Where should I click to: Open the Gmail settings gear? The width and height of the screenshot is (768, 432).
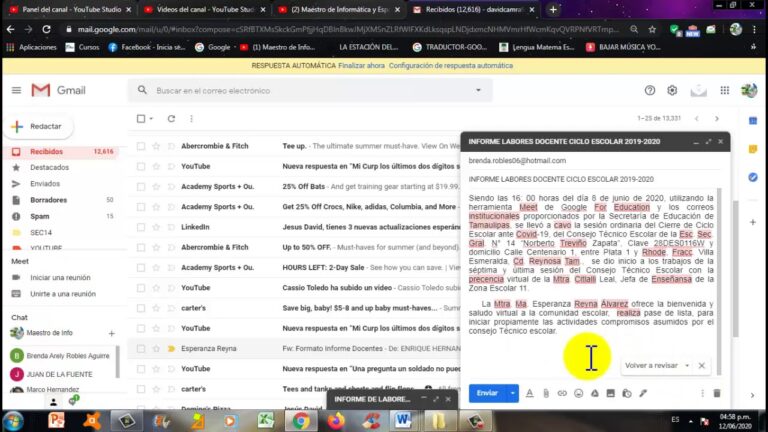point(672,90)
